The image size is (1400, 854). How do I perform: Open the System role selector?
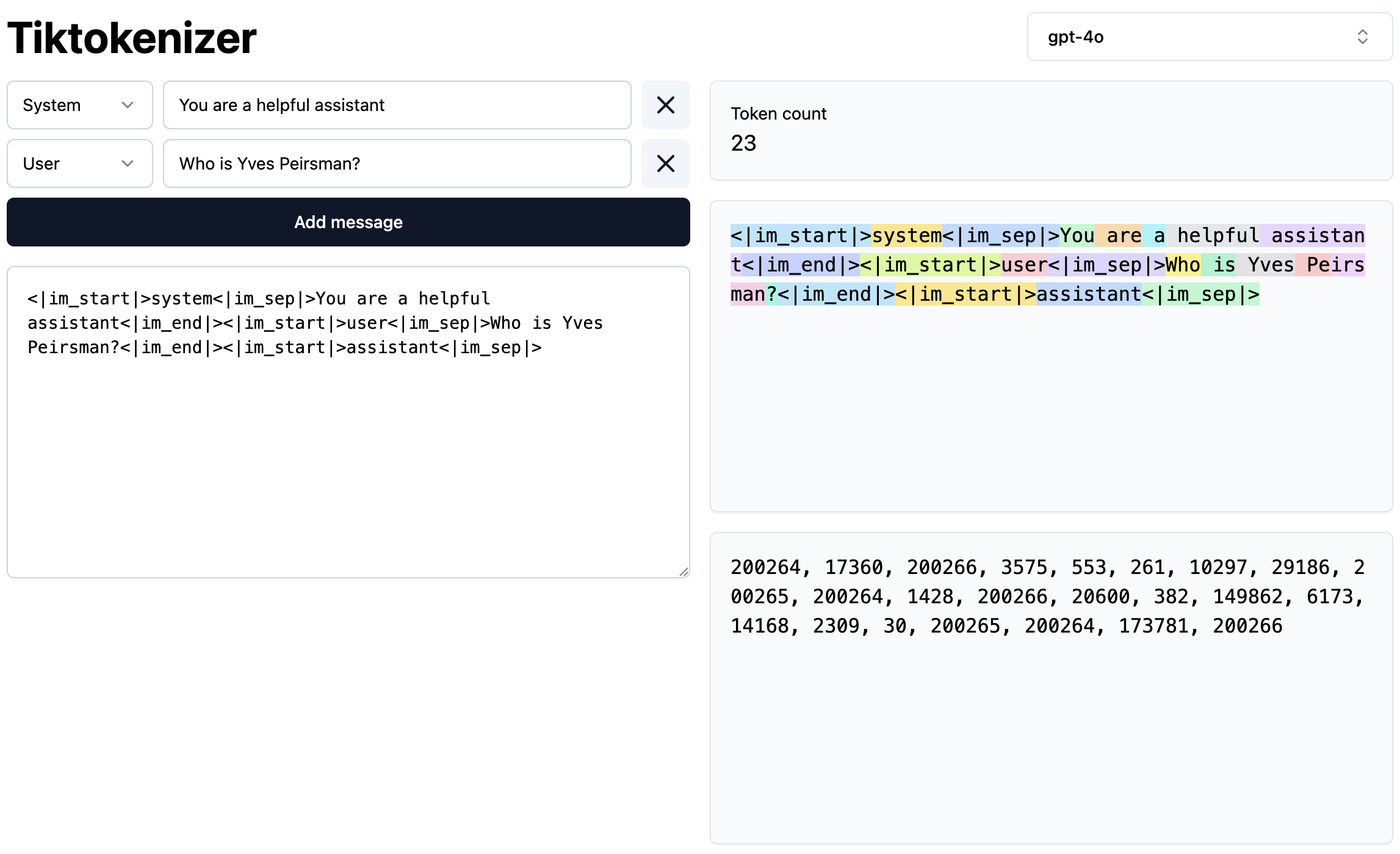[79, 105]
